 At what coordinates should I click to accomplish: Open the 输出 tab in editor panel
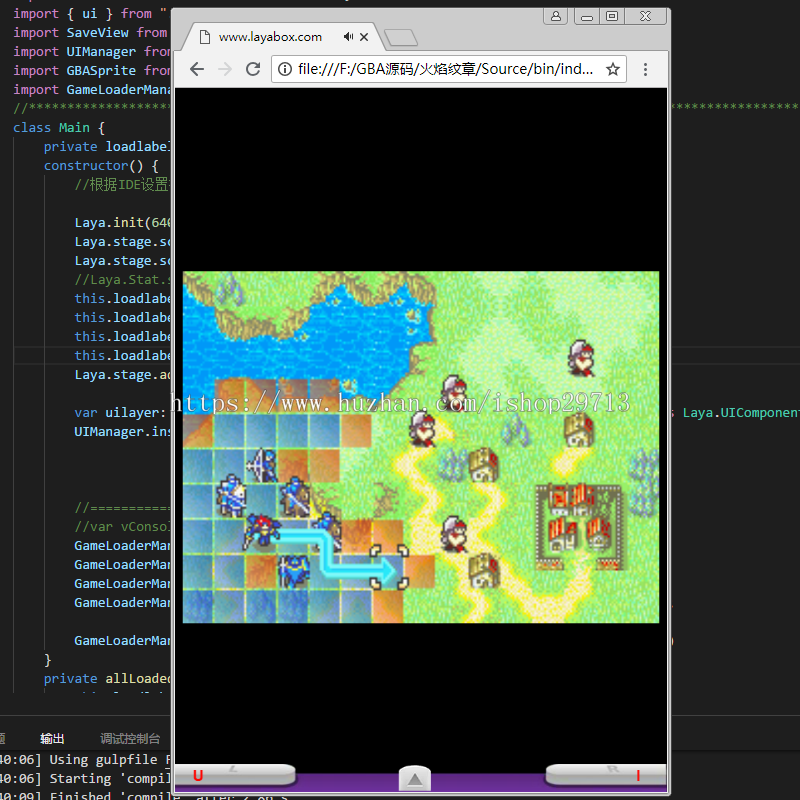coord(52,738)
